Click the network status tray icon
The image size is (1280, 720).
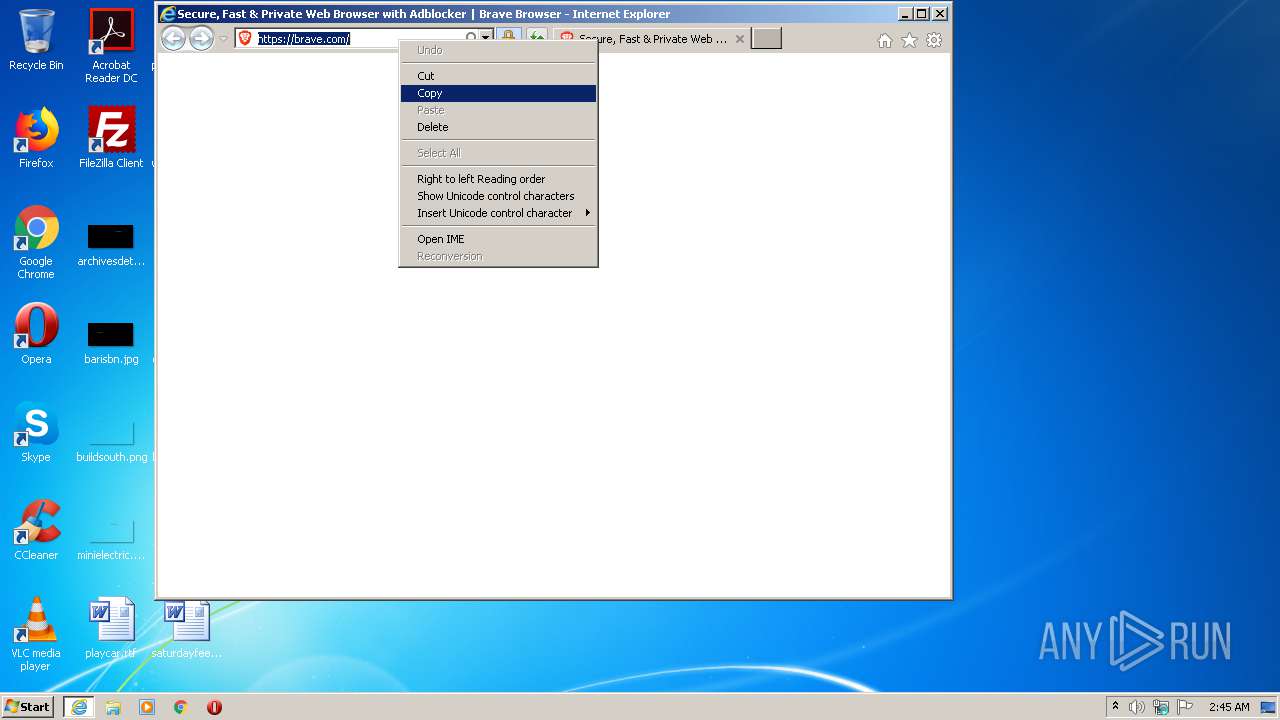1161,707
